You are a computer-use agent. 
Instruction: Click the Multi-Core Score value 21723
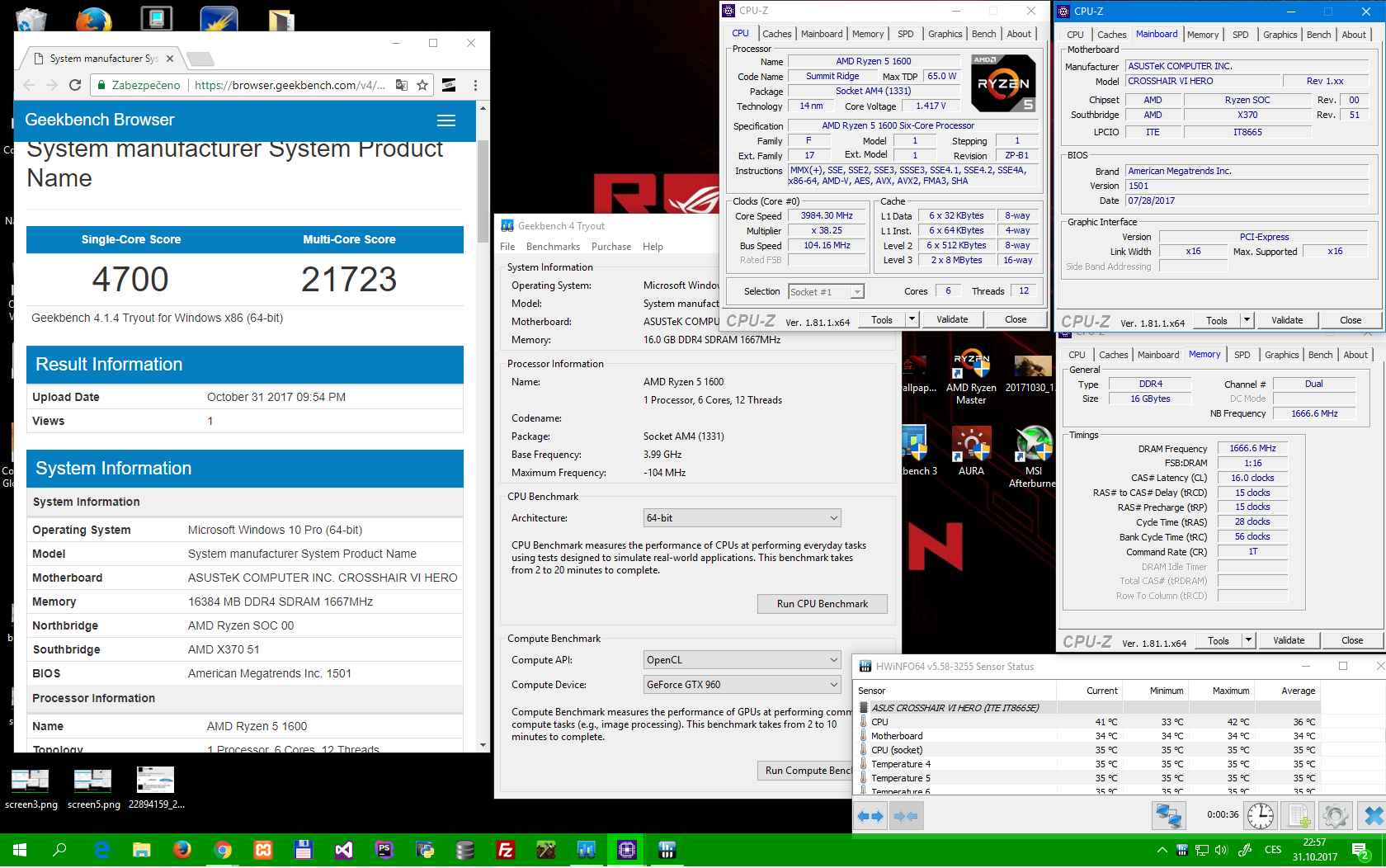[349, 279]
